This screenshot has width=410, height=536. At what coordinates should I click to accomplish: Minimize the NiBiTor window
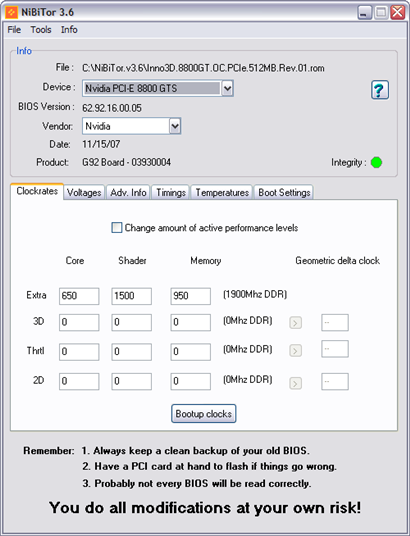[365, 12]
